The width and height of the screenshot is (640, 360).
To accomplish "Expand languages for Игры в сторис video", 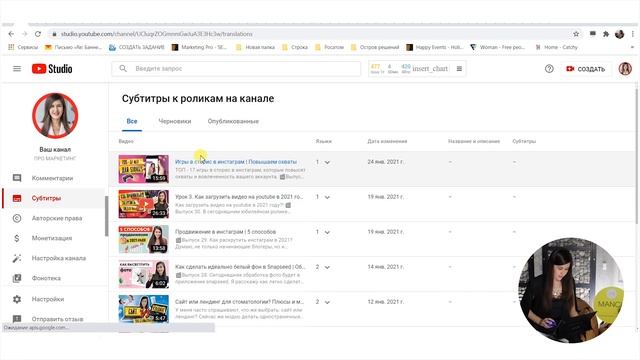I will [327, 162].
